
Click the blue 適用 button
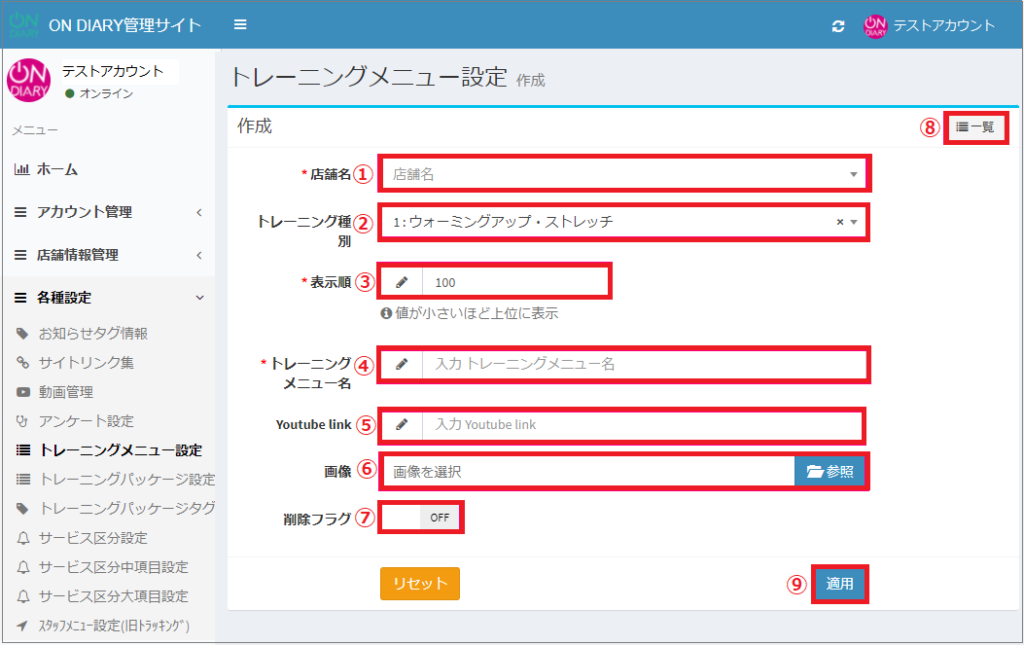click(x=839, y=584)
